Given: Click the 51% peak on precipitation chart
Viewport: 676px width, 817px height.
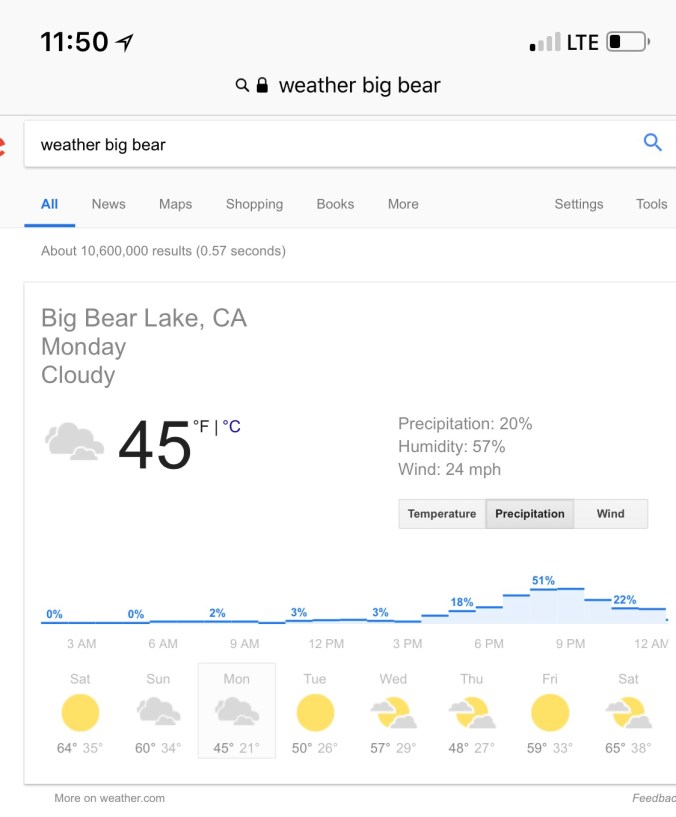Looking at the screenshot, I should pyautogui.click(x=543, y=581).
